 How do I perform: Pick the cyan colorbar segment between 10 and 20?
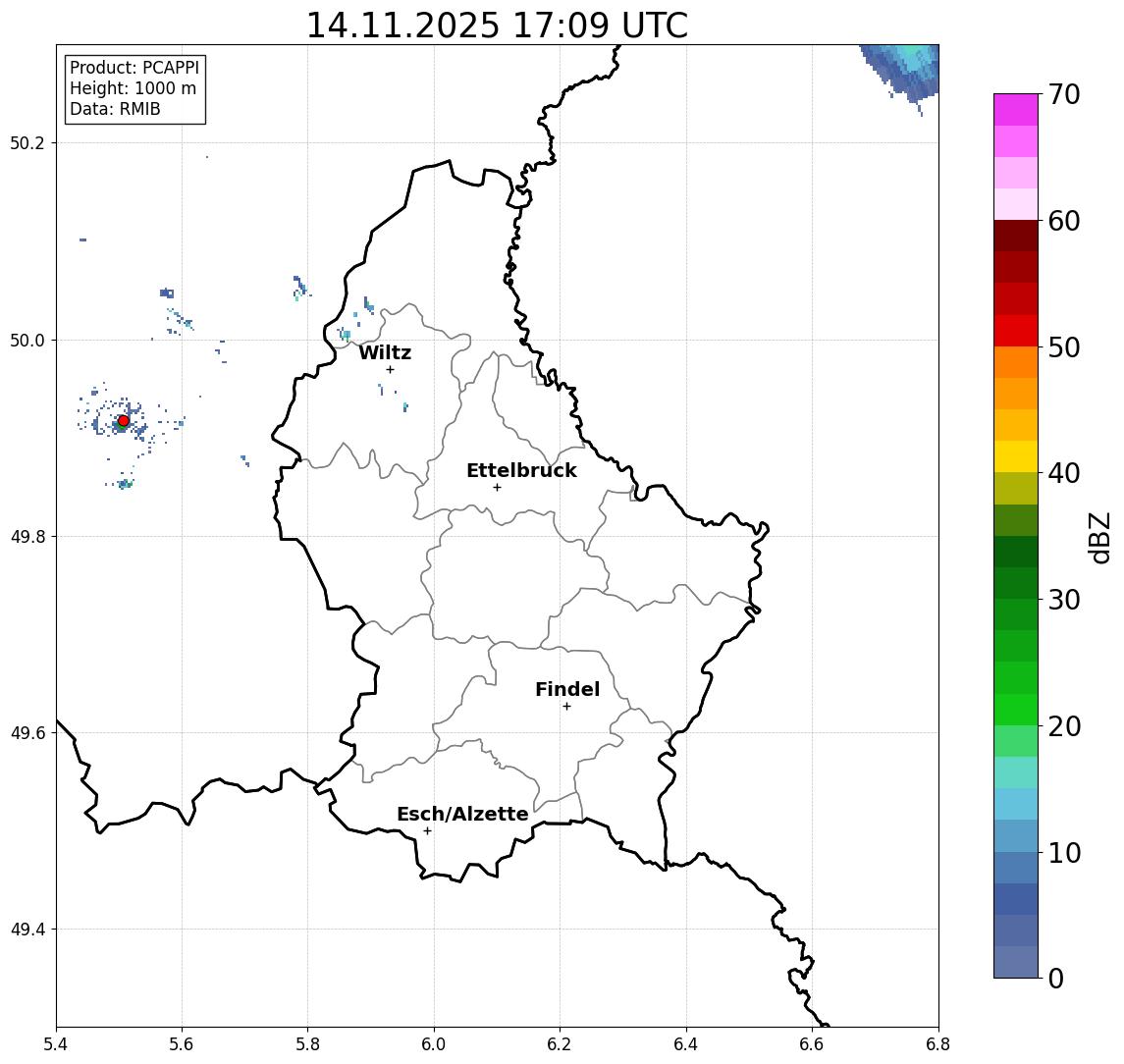pyautogui.click(x=1016, y=805)
